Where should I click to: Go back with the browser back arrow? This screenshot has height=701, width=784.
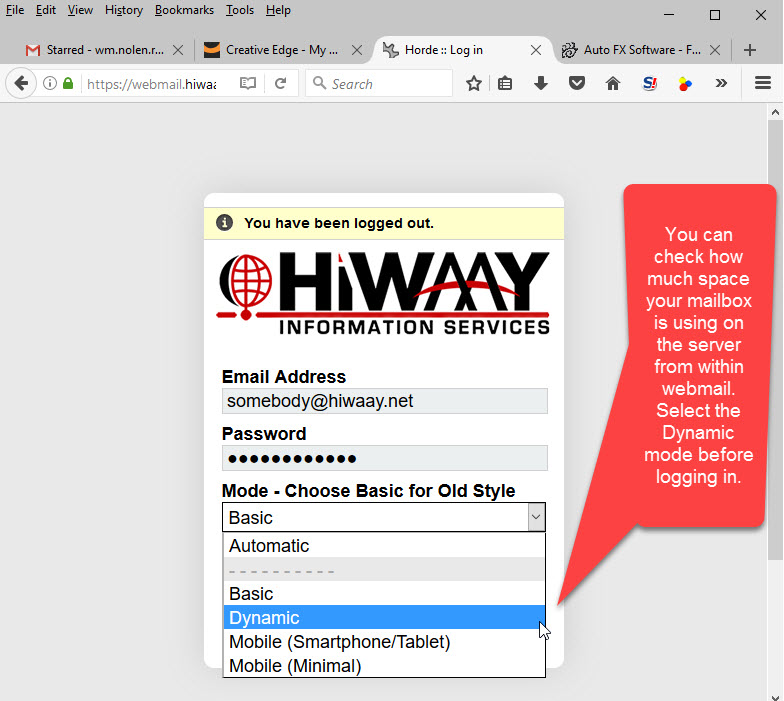(x=21, y=83)
